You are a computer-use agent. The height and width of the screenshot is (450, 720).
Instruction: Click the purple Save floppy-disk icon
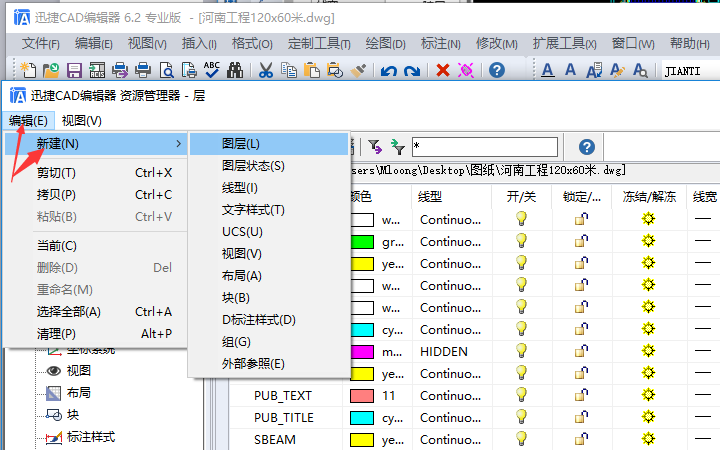point(74,70)
